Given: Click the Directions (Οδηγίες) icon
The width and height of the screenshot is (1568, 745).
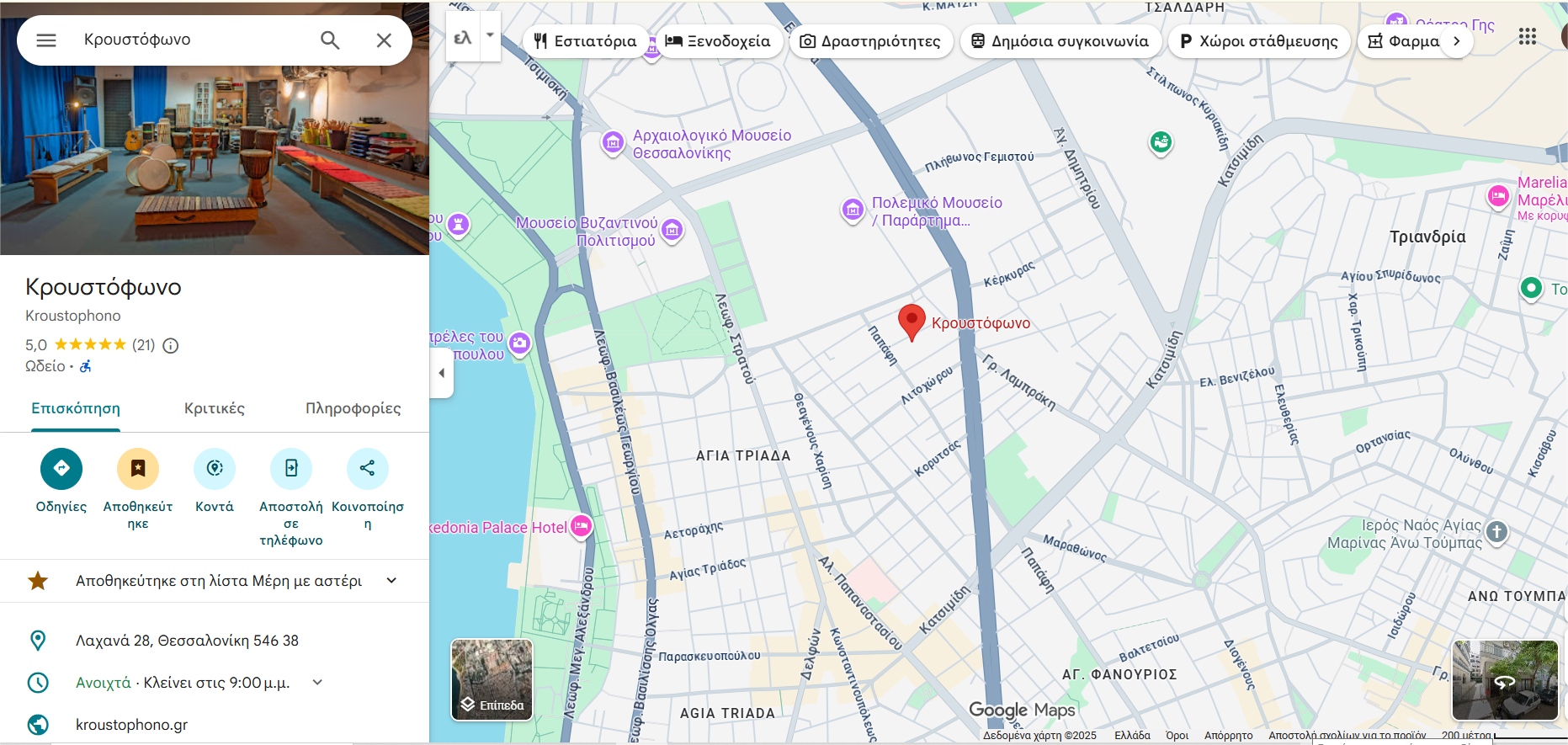Looking at the screenshot, I should pyautogui.click(x=61, y=468).
